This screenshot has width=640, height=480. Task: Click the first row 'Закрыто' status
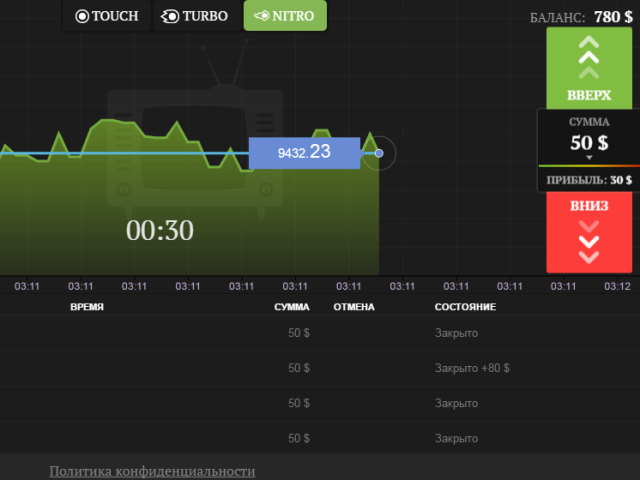pyautogui.click(x=456, y=333)
